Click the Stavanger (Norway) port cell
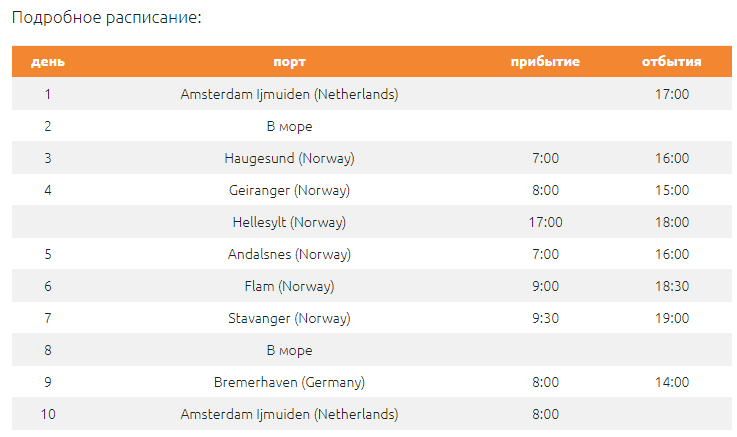This screenshot has width=737, height=437. [x=290, y=318]
